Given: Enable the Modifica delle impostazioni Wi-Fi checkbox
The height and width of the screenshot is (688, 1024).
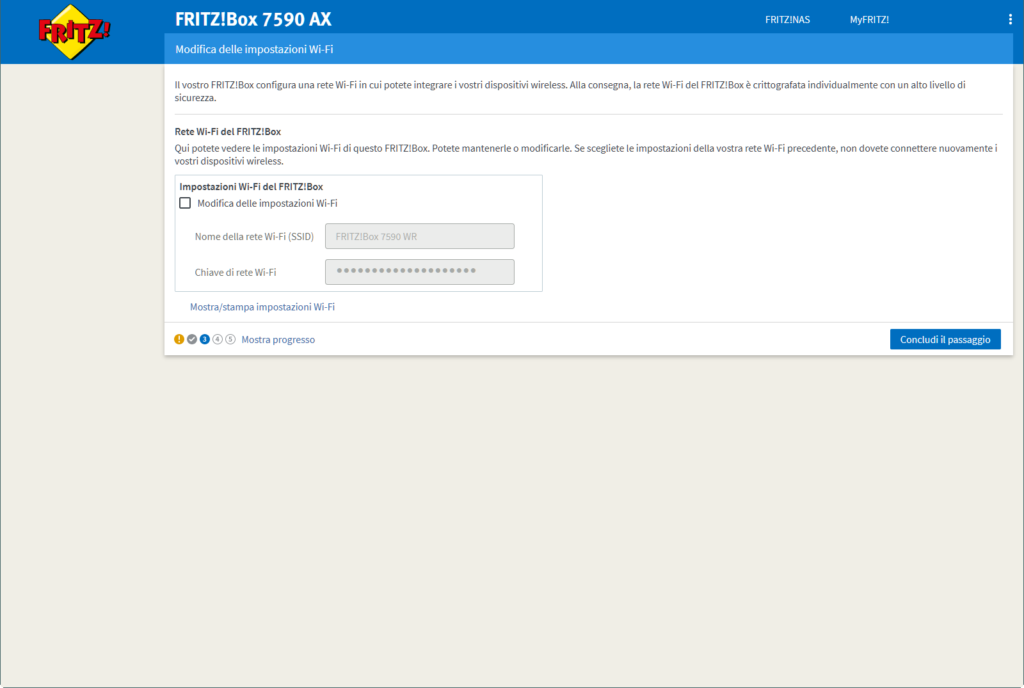Looking at the screenshot, I should (185, 202).
